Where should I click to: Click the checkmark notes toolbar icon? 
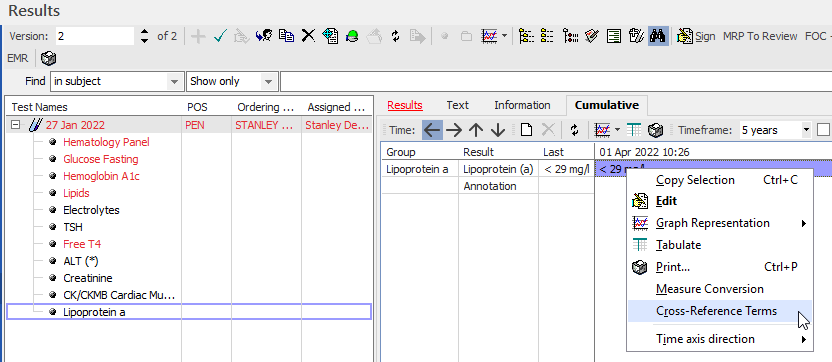pos(592,36)
